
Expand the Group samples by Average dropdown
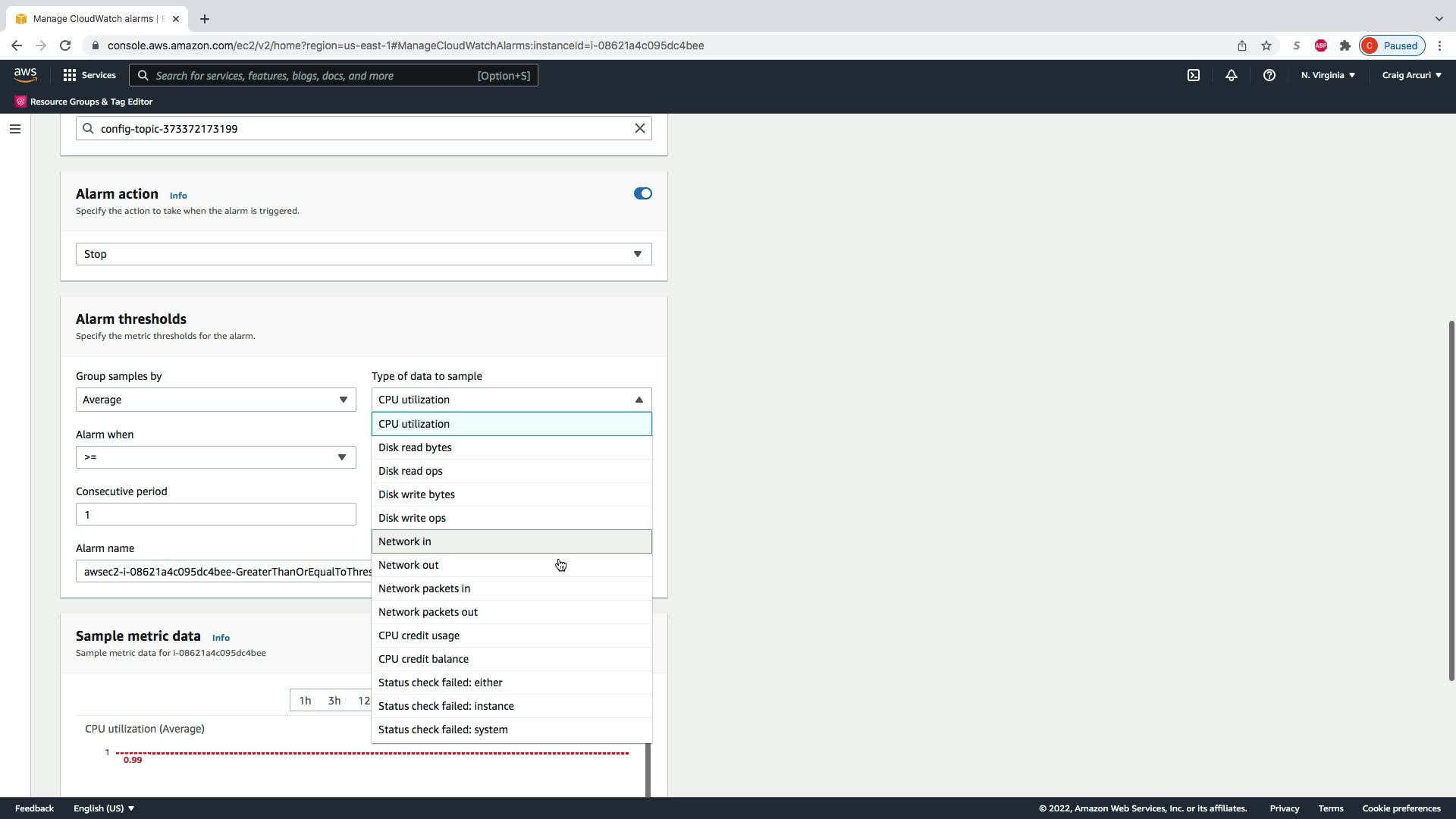pos(215,400)
